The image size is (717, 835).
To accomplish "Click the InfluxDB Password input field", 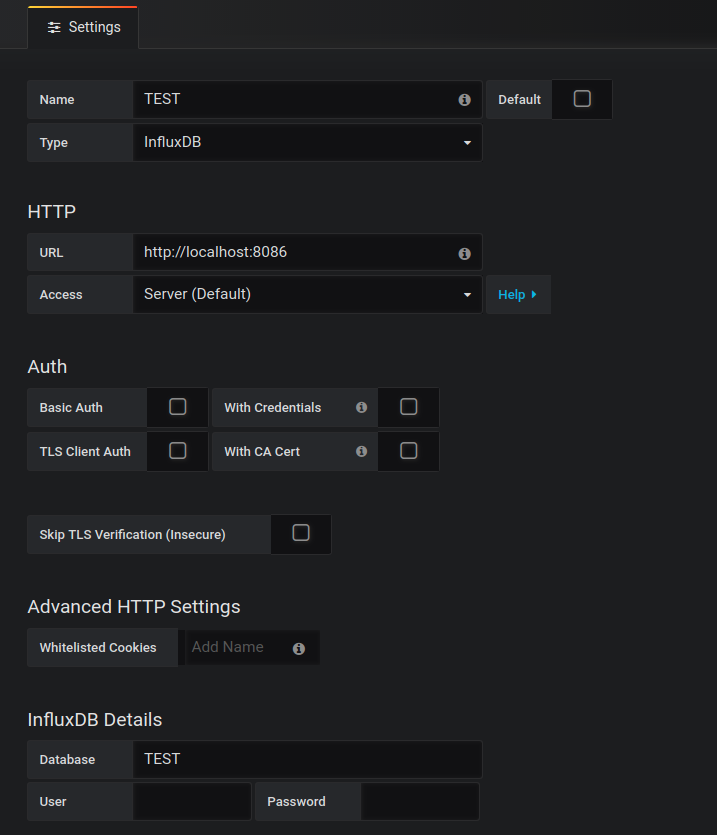I will click(x=420, y=801).
